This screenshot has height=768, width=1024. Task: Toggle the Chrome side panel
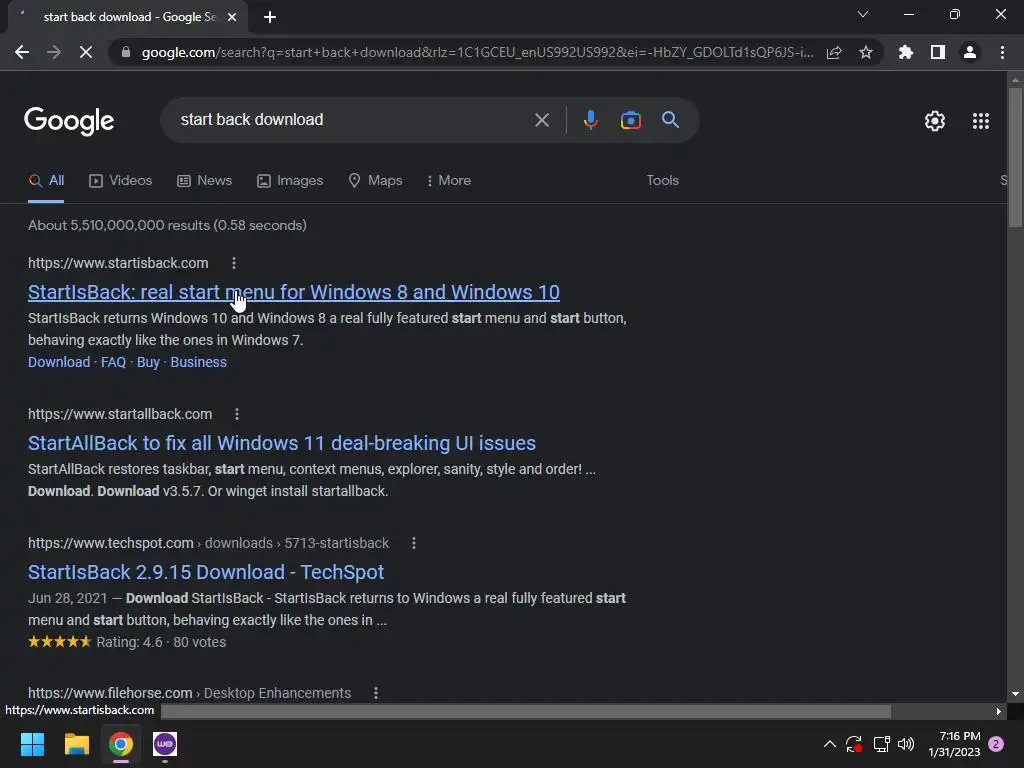coord(938,52)
